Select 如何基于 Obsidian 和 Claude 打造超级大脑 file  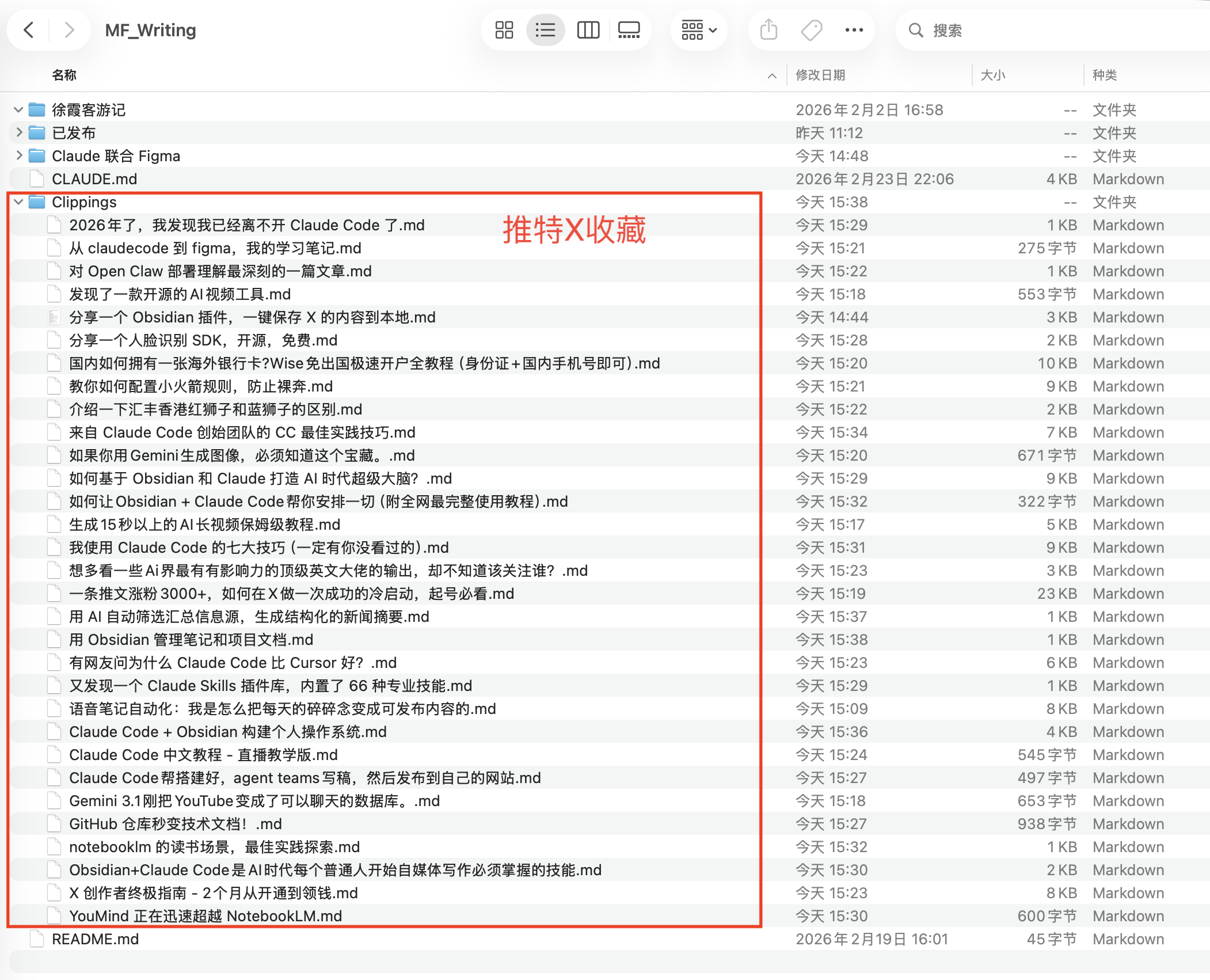[x=260, y=478]
